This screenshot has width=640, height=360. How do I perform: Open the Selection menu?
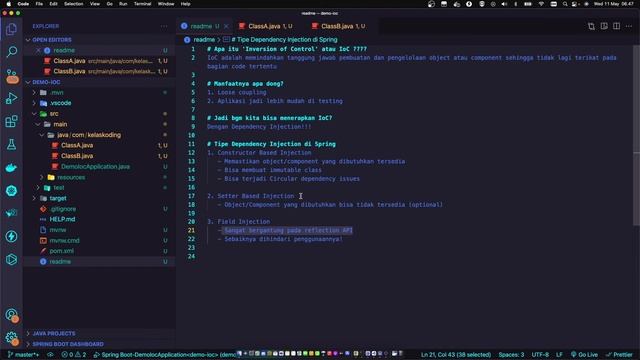(x=73, y=4)
